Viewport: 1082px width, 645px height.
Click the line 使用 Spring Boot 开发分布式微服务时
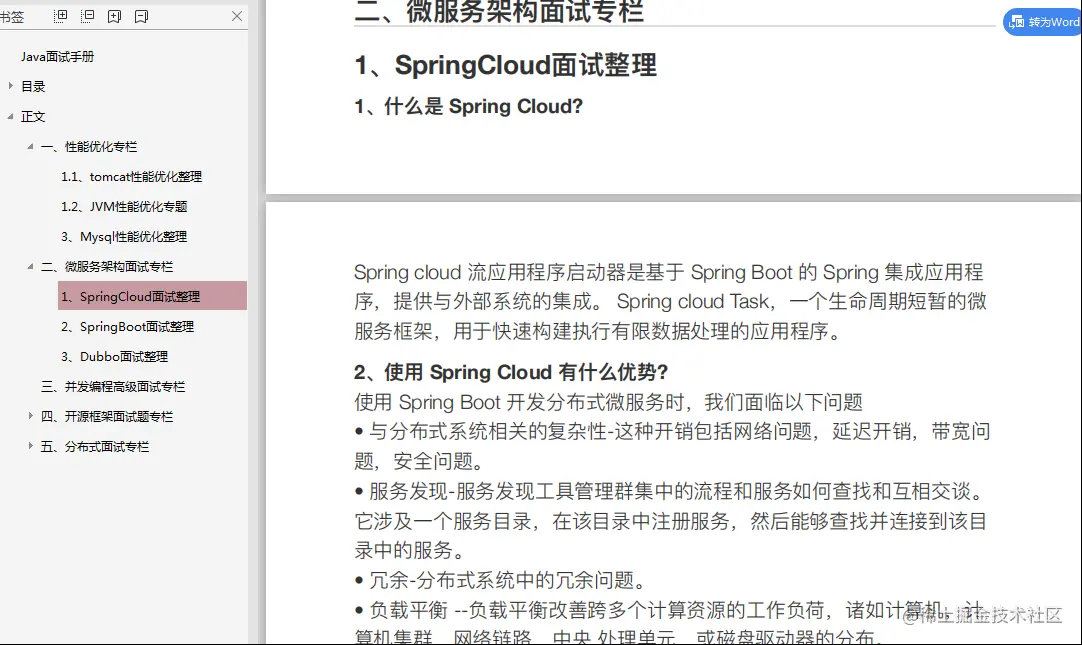point(609,402)
